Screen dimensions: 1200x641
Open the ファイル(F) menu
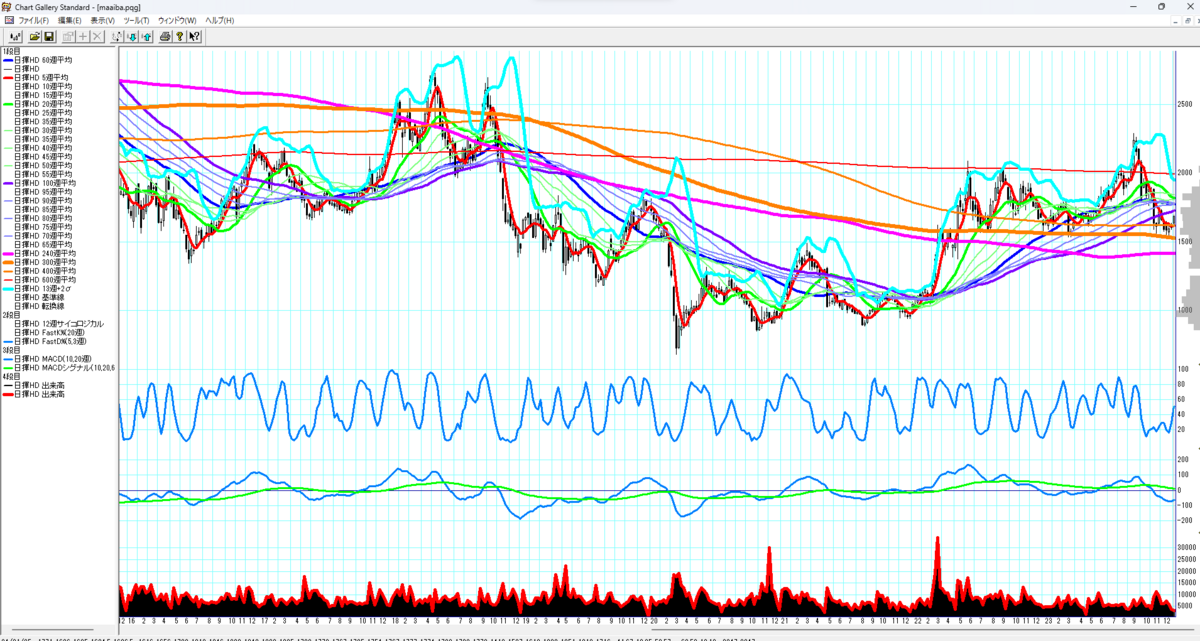pos(34,20)
